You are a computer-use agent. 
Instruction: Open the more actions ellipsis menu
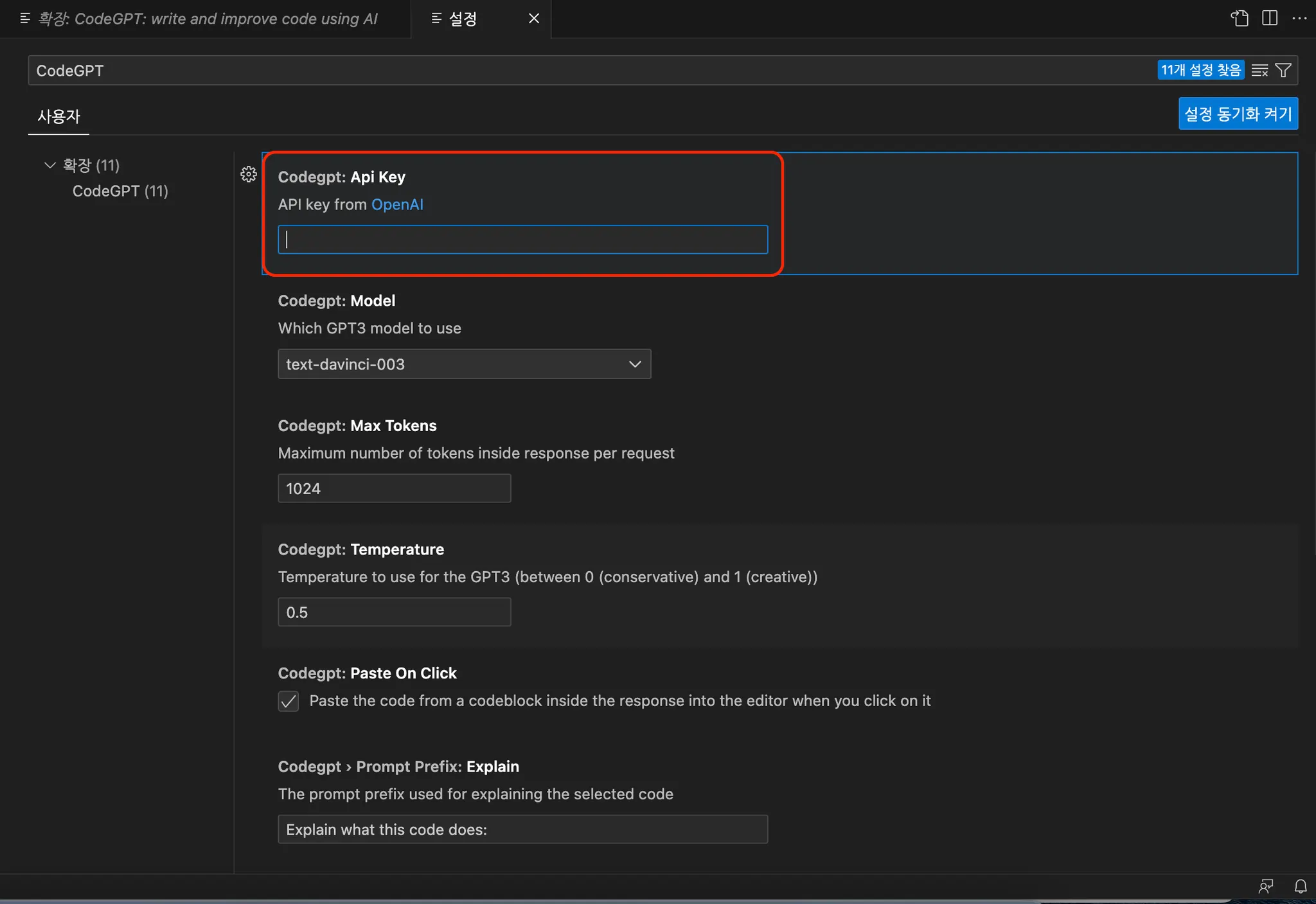pos(1299,18)
